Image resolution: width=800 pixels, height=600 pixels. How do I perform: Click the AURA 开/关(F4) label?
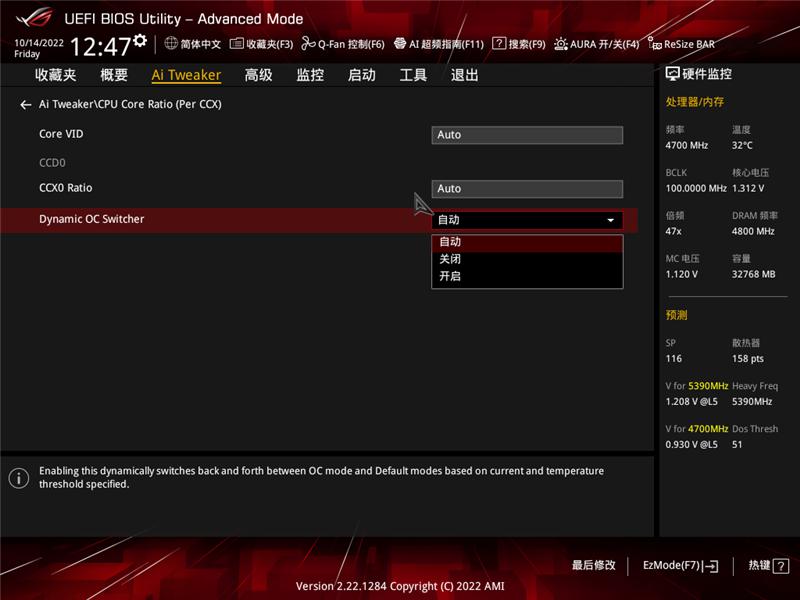[605, 44]
